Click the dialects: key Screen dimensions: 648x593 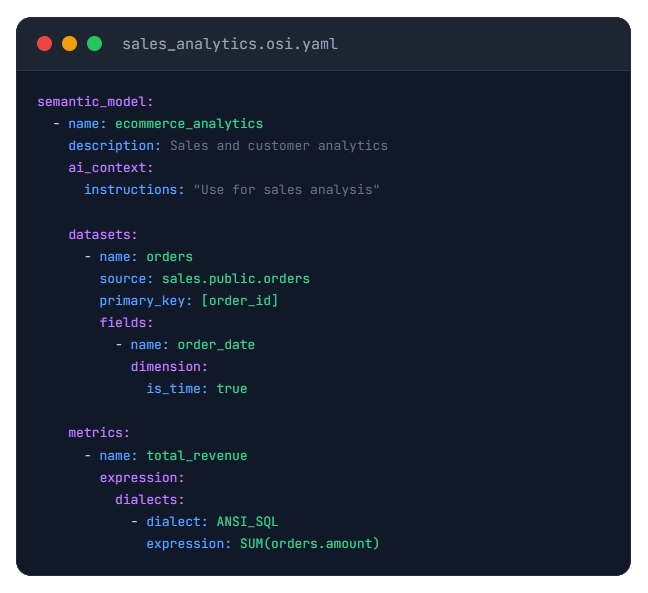pyautogui.click(x=150, y=500)
